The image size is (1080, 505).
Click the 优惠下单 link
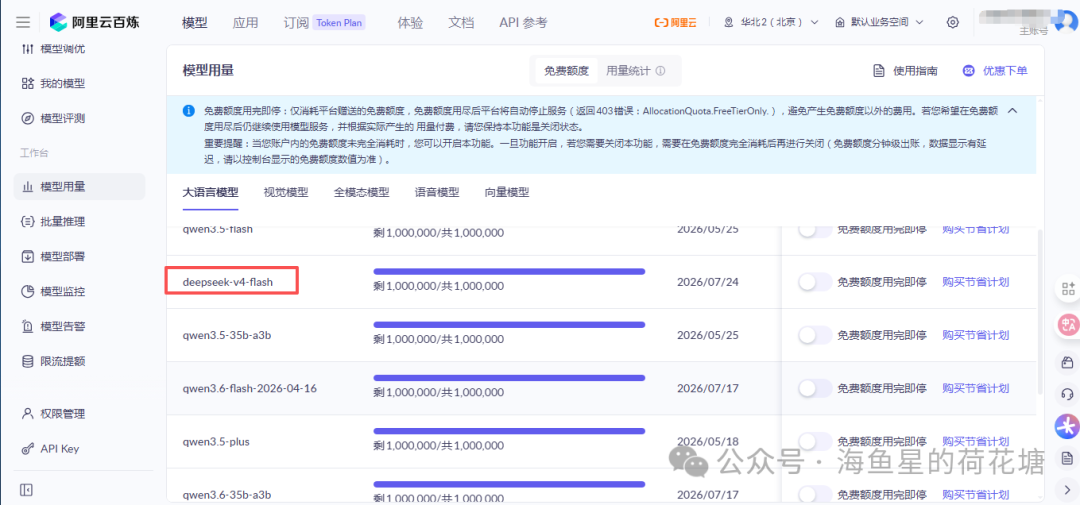click(1005, 71)
